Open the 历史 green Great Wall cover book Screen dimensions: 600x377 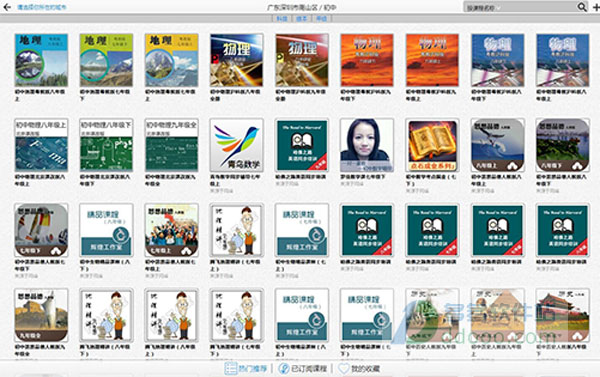tap(432, 315)
